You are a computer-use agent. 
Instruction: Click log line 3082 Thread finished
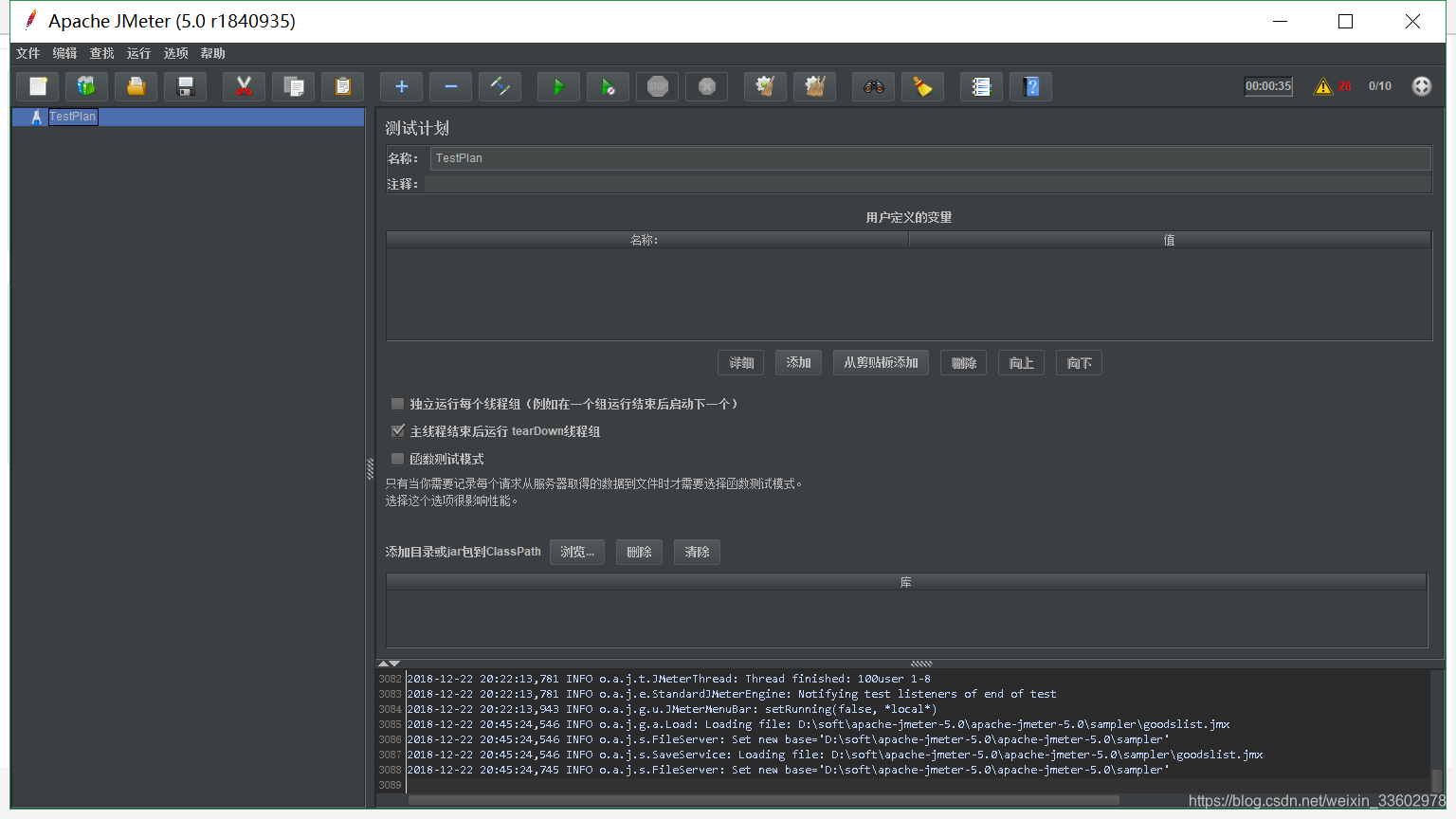(668, 679)
